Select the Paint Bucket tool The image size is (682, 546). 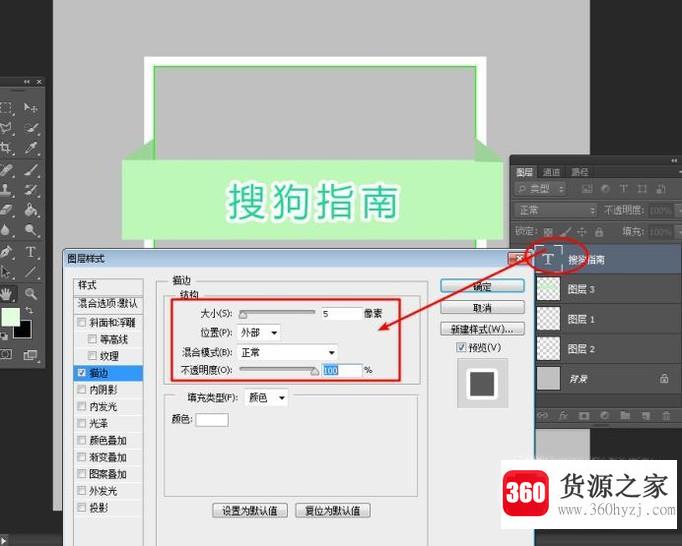pyautogui.click(x=30, y=210)
